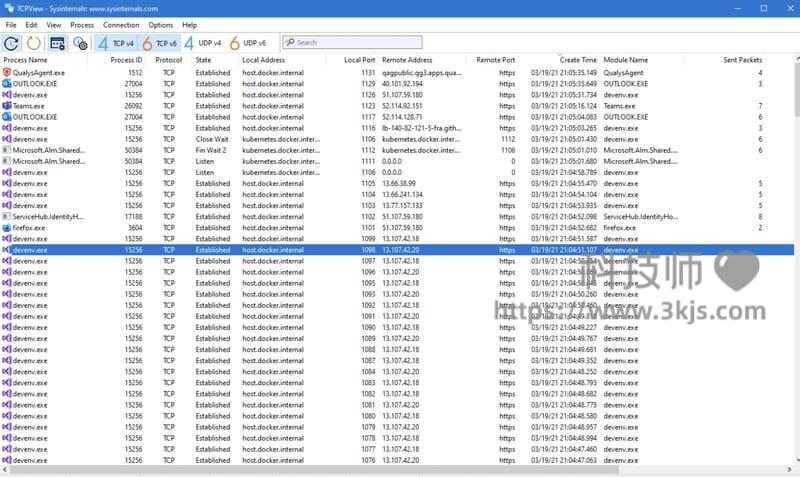The image size is (800, 477).
Task: Select the Teams.exe process name
Action: 29,106
